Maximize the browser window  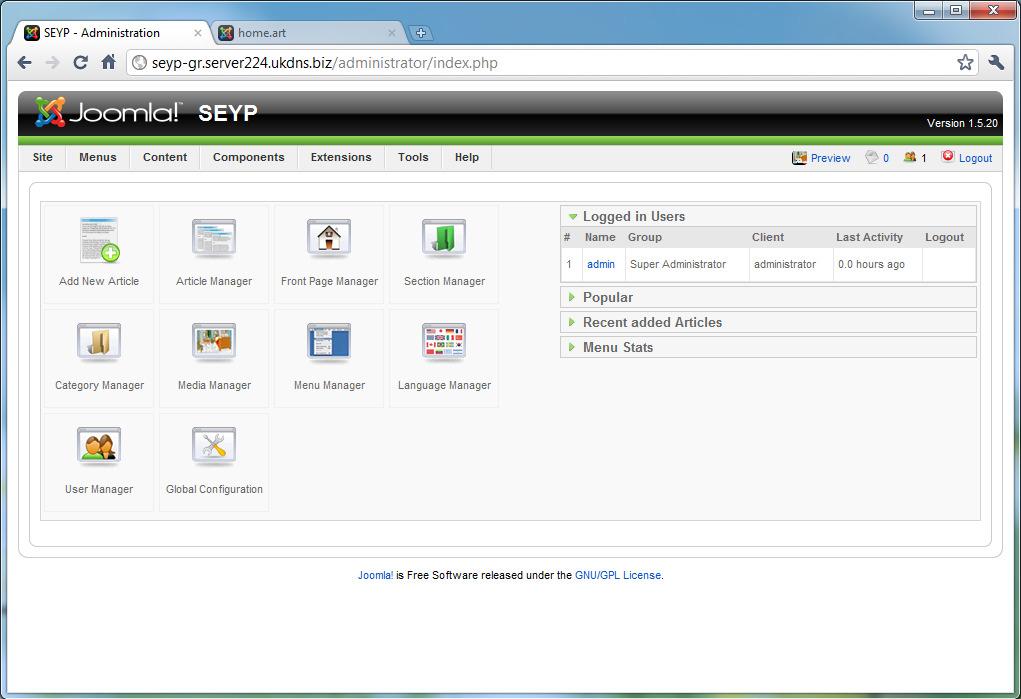coord(955,10)
